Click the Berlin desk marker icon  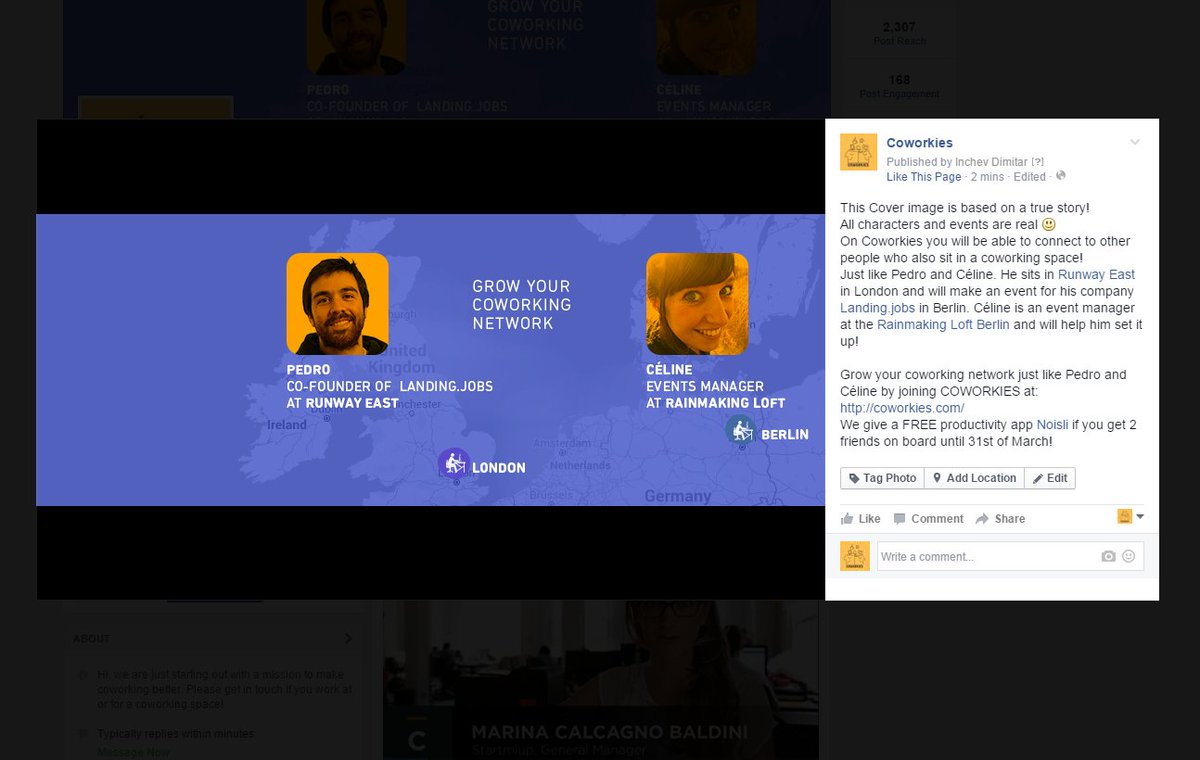[741, 430]
